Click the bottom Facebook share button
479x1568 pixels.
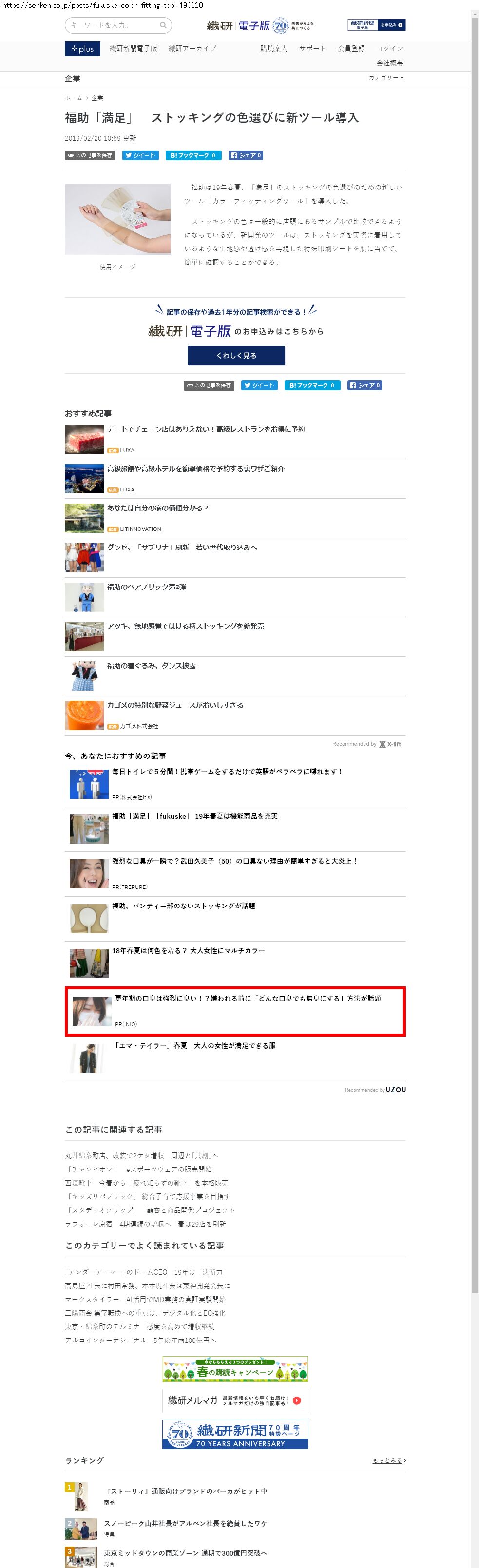click(364, 385)
